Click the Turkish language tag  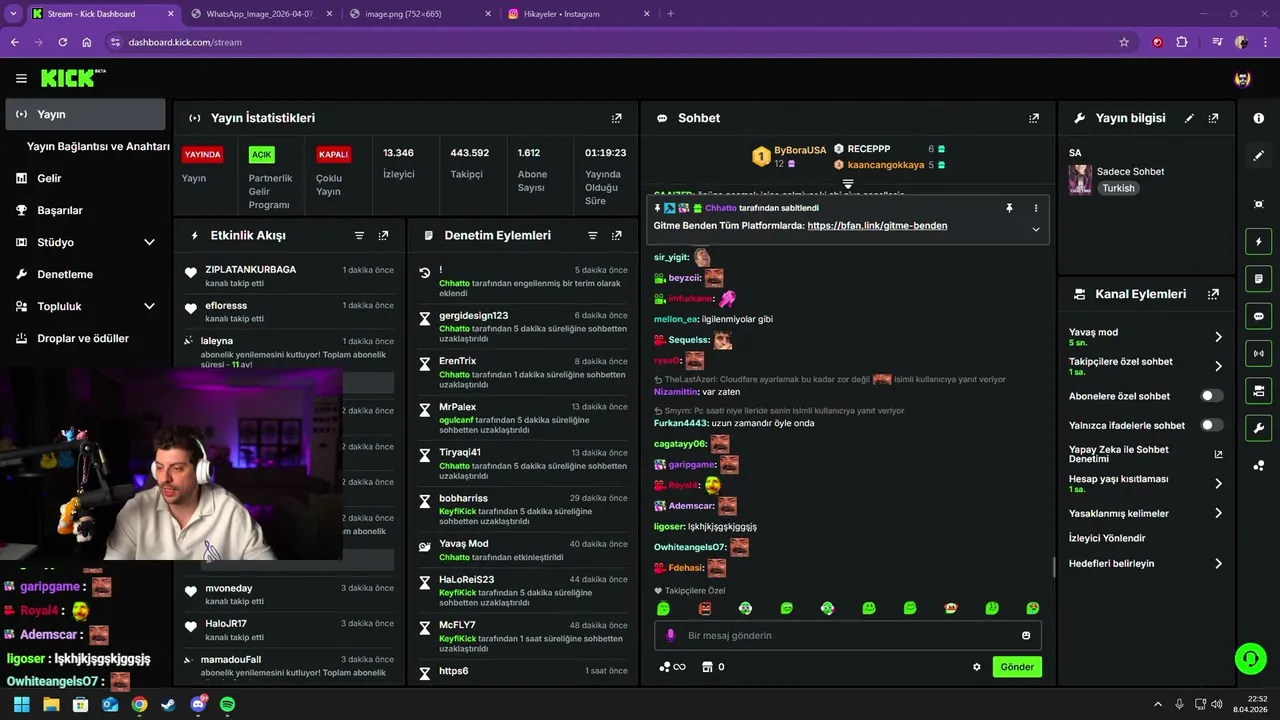(x=1118, y=188)
